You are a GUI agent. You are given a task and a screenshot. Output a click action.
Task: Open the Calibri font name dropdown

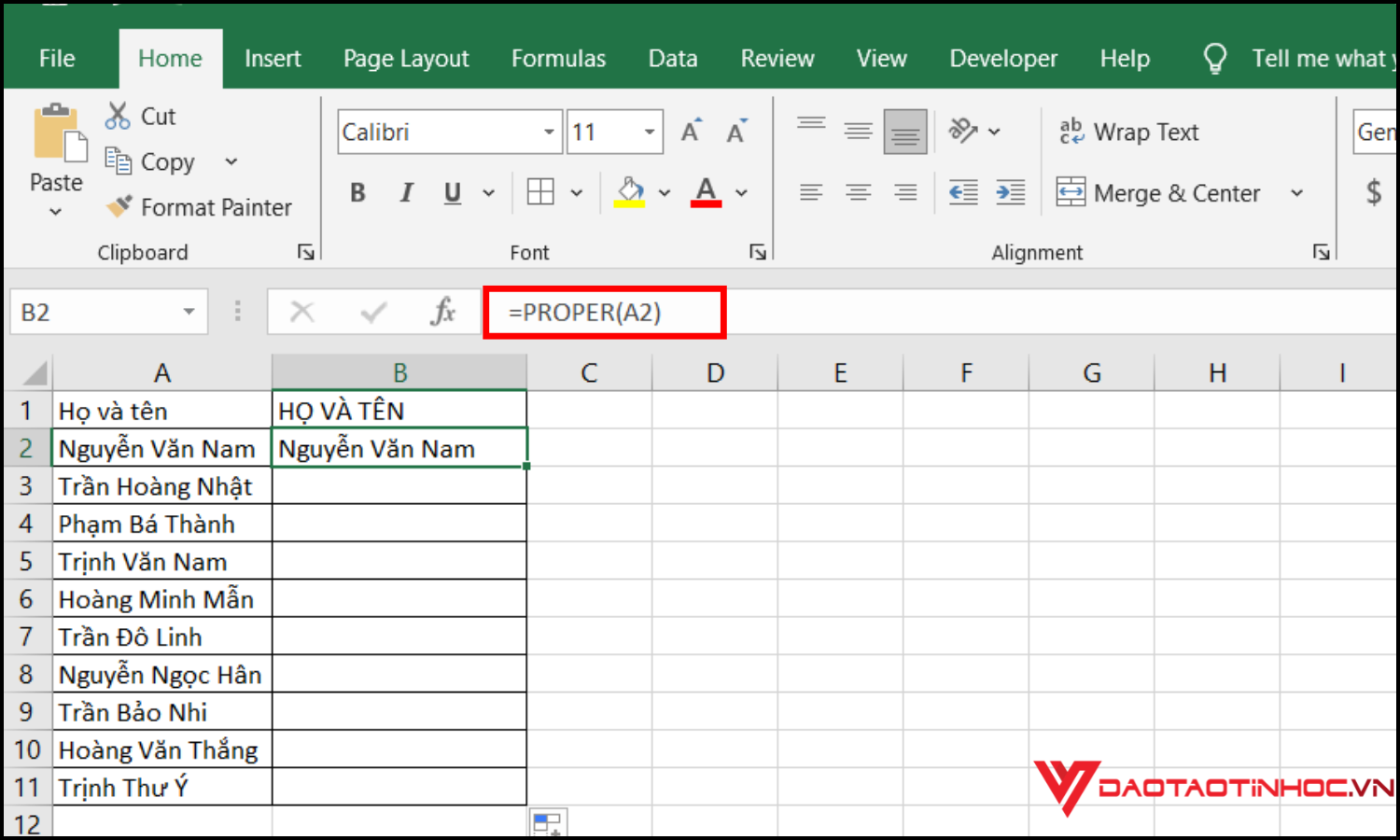549,132
